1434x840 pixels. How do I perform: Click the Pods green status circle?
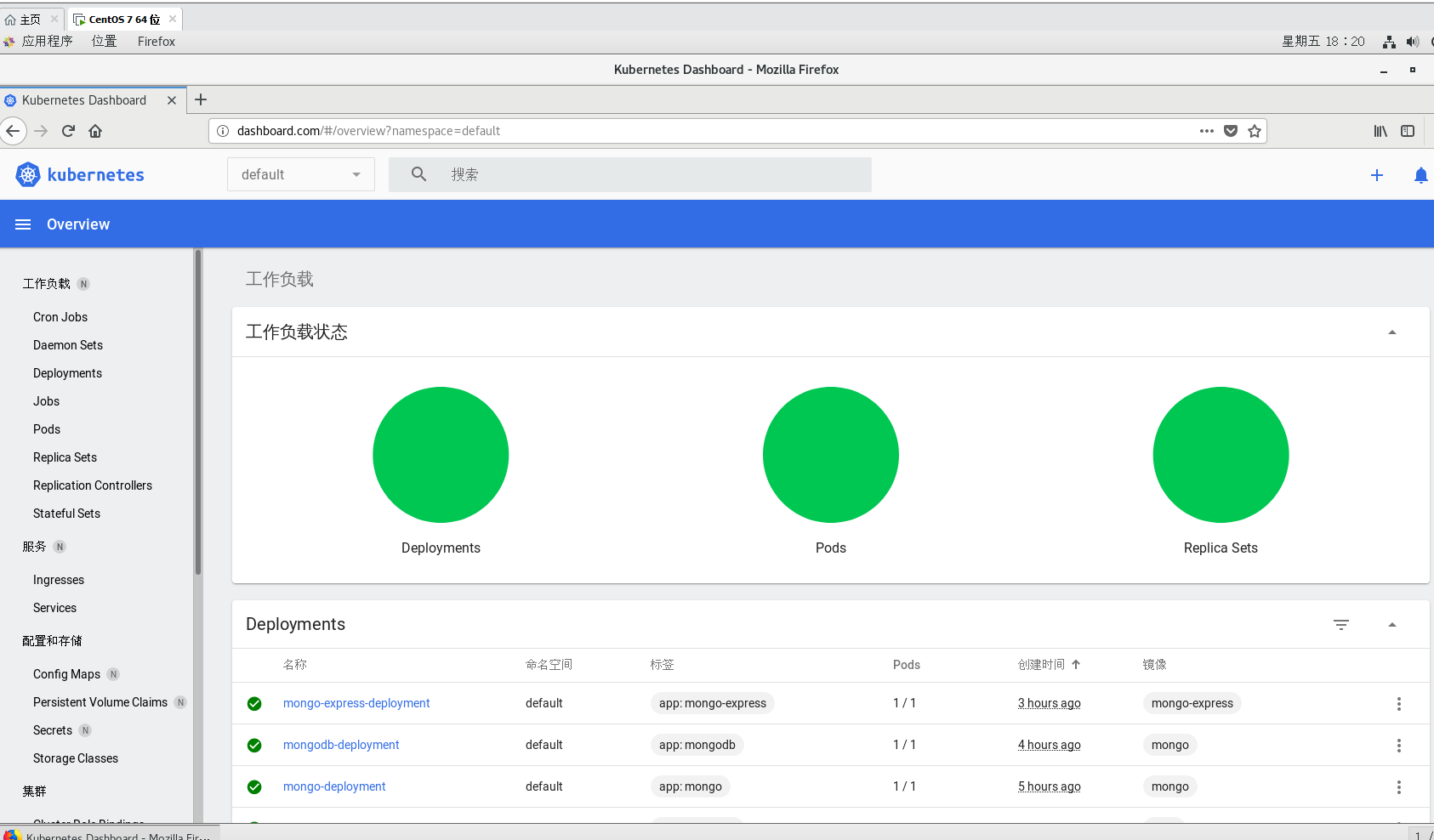click(831, 455)
